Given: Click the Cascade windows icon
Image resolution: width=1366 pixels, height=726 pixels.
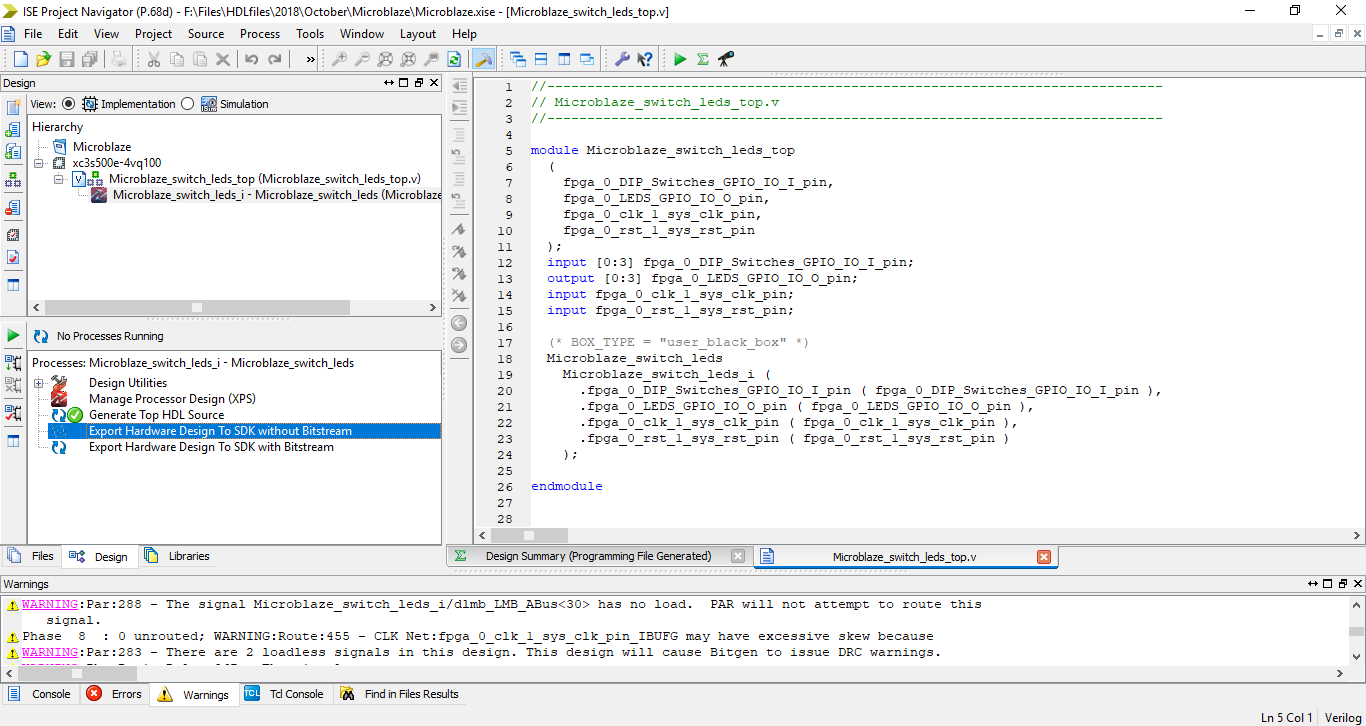Looking at the screenshot, I should coord(518,59).
